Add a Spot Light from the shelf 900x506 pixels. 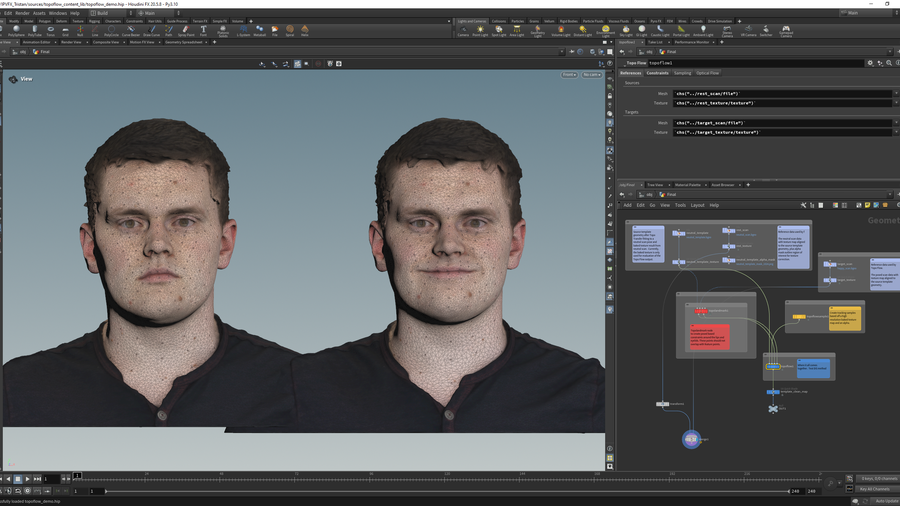(x=499, y=30)
